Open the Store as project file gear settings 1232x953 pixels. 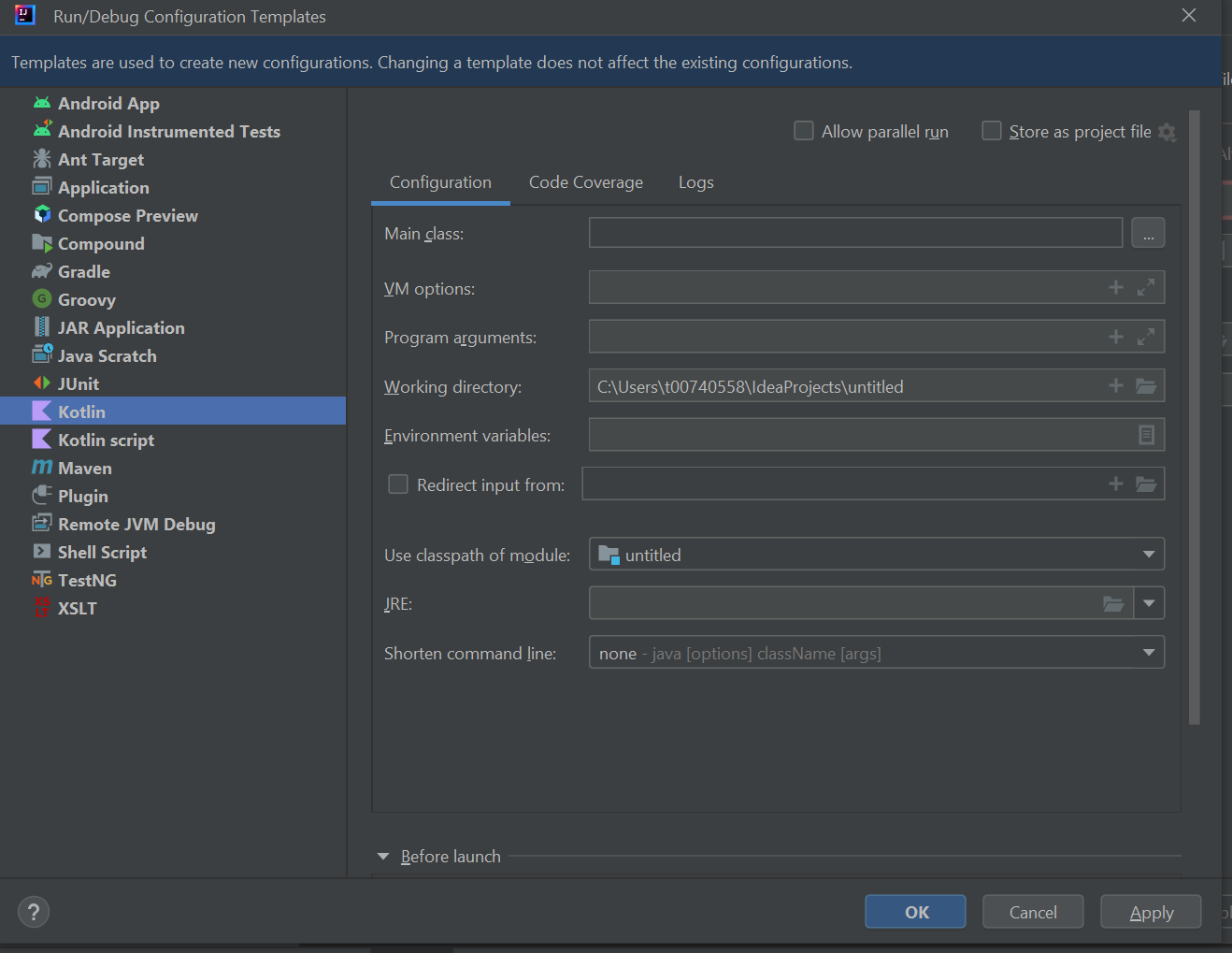pyautogui.click(x=1168, y=133)
